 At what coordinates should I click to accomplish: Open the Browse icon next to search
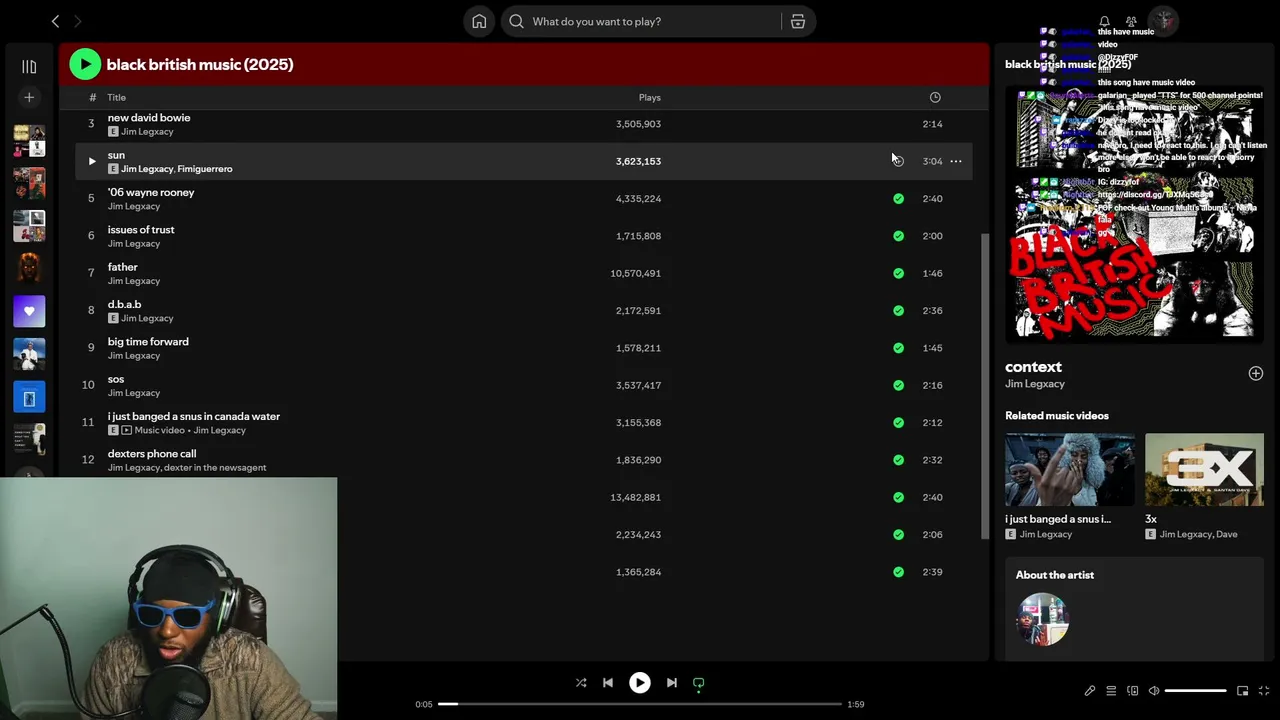tap(798, 21)
